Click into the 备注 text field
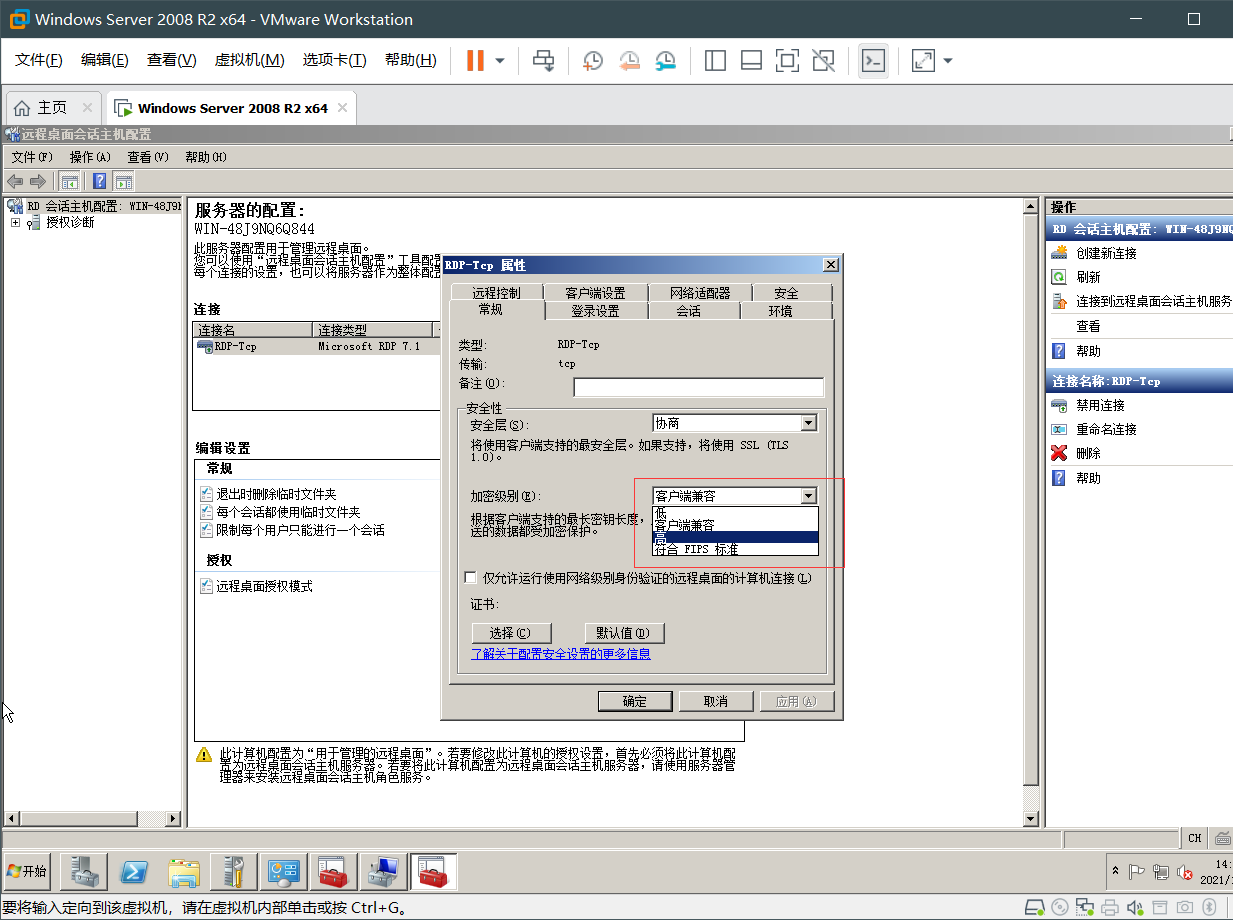1233x920 pixels. 698,387
